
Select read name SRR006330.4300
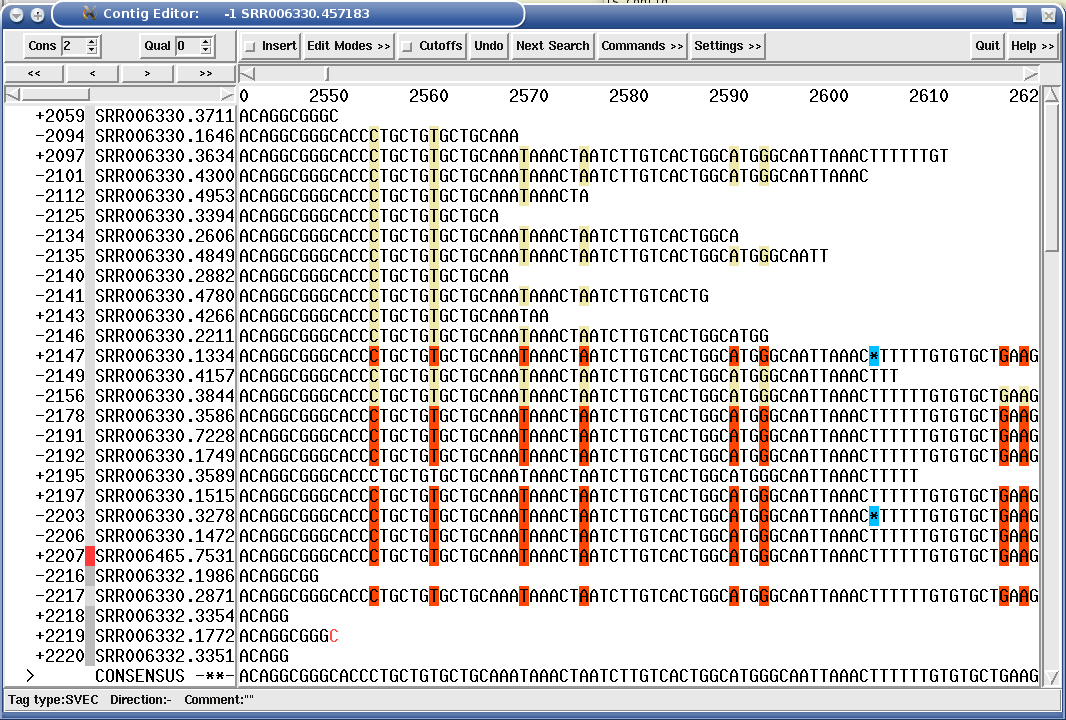[x=165, y=176]
